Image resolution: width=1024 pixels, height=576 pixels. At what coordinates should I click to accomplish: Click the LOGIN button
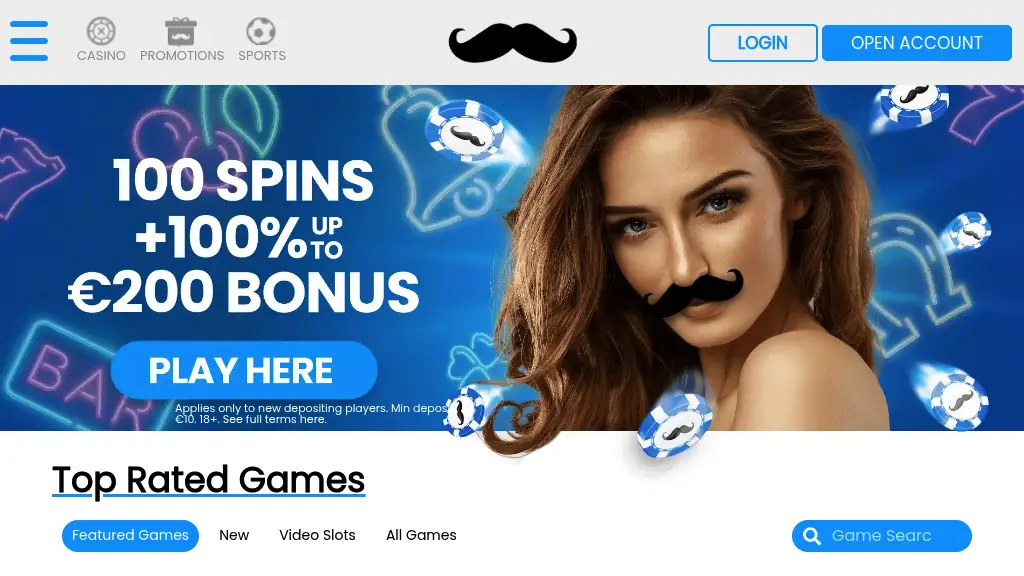(763, 43)
